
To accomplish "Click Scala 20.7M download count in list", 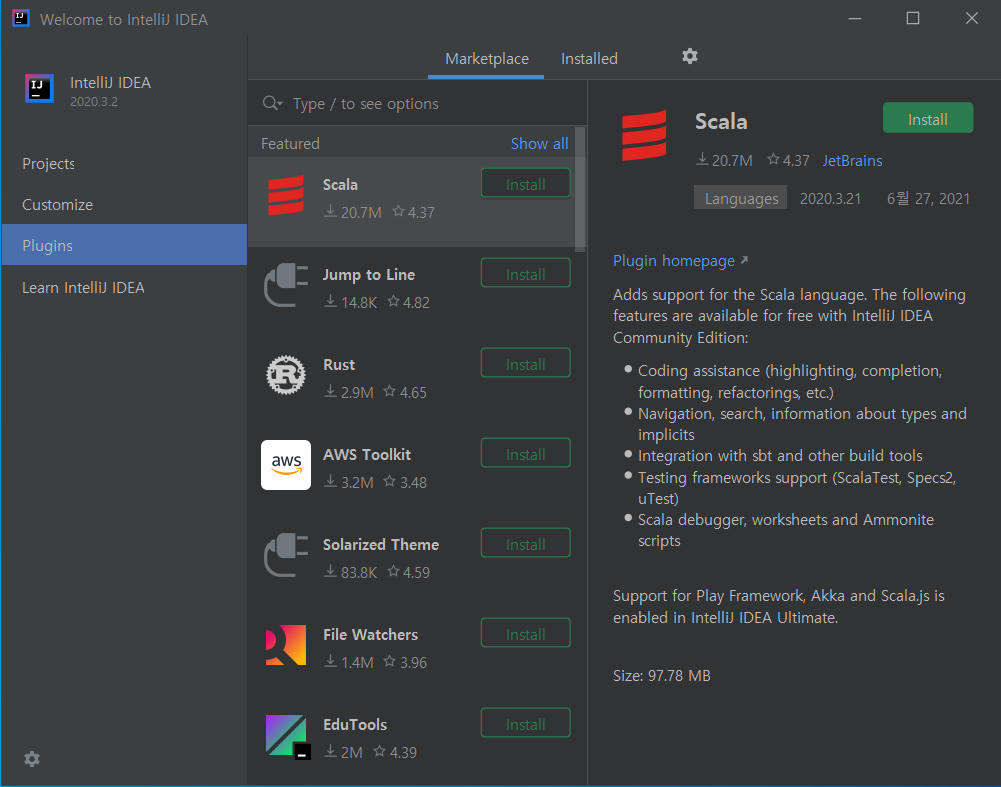I will coord(353,213).
